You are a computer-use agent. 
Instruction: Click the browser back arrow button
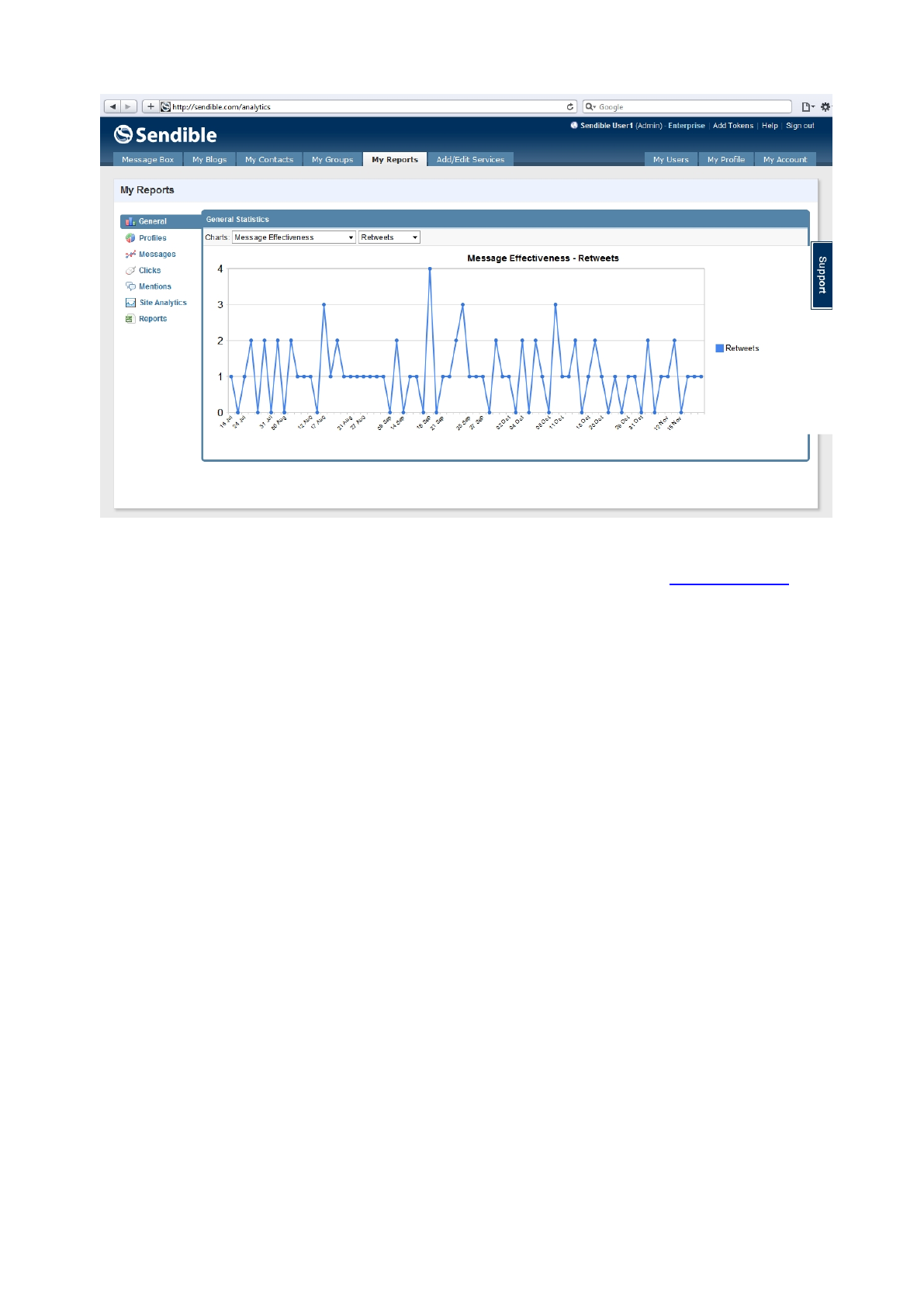tap(113, 106)
